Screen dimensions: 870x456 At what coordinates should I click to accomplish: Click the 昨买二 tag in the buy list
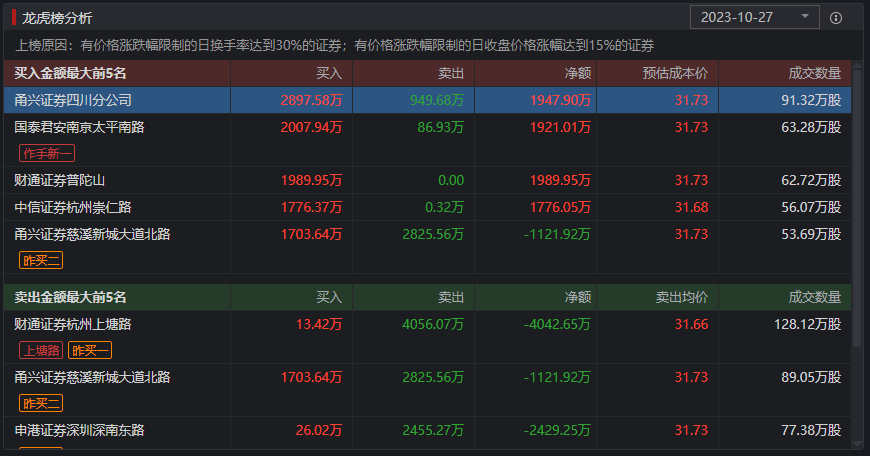(41, 260)
